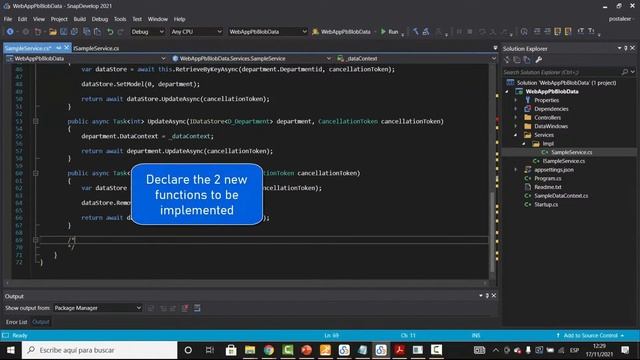Pin the SampleService.cs tab
Screen dimensions: 640x360
coord(58,48)
